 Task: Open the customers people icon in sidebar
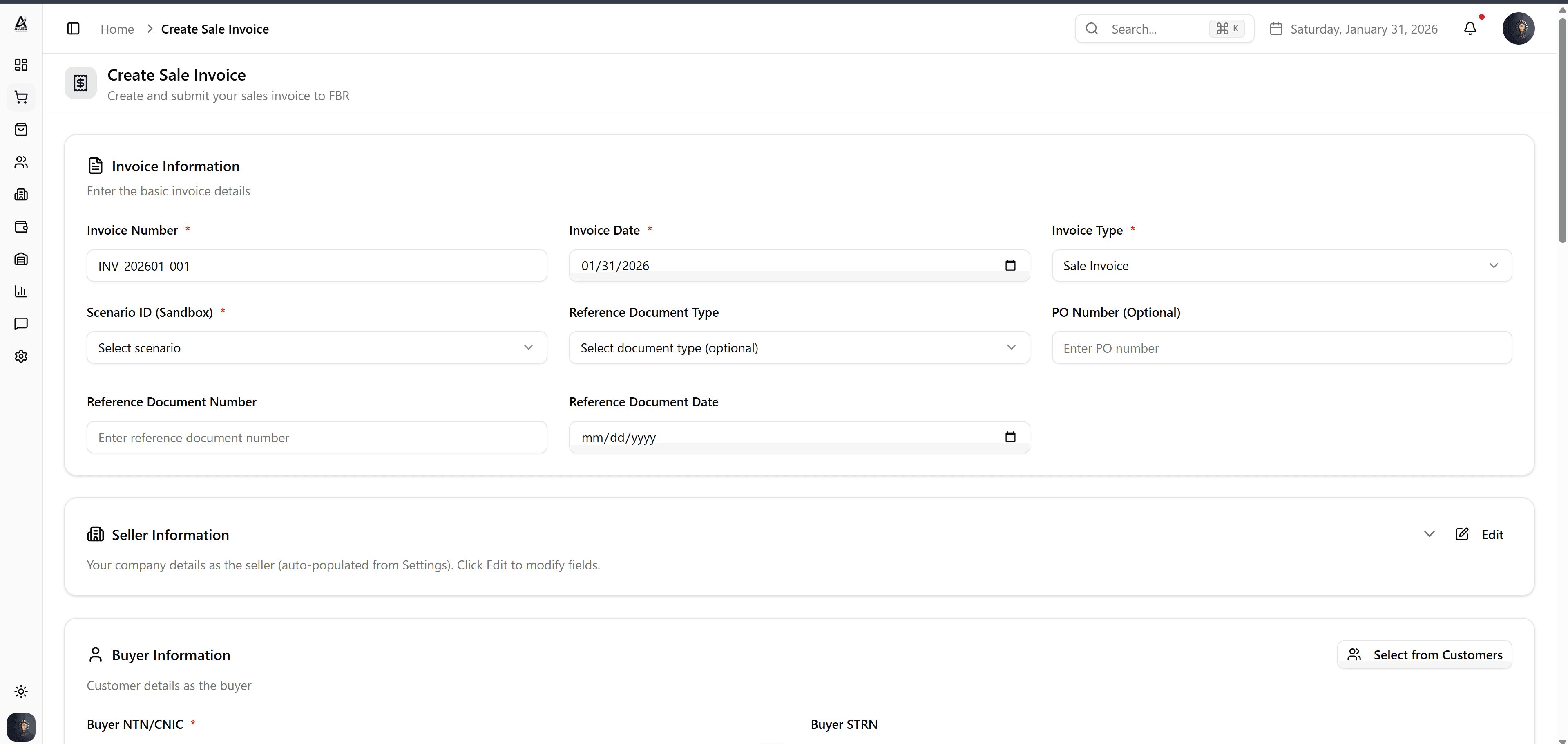21,162
